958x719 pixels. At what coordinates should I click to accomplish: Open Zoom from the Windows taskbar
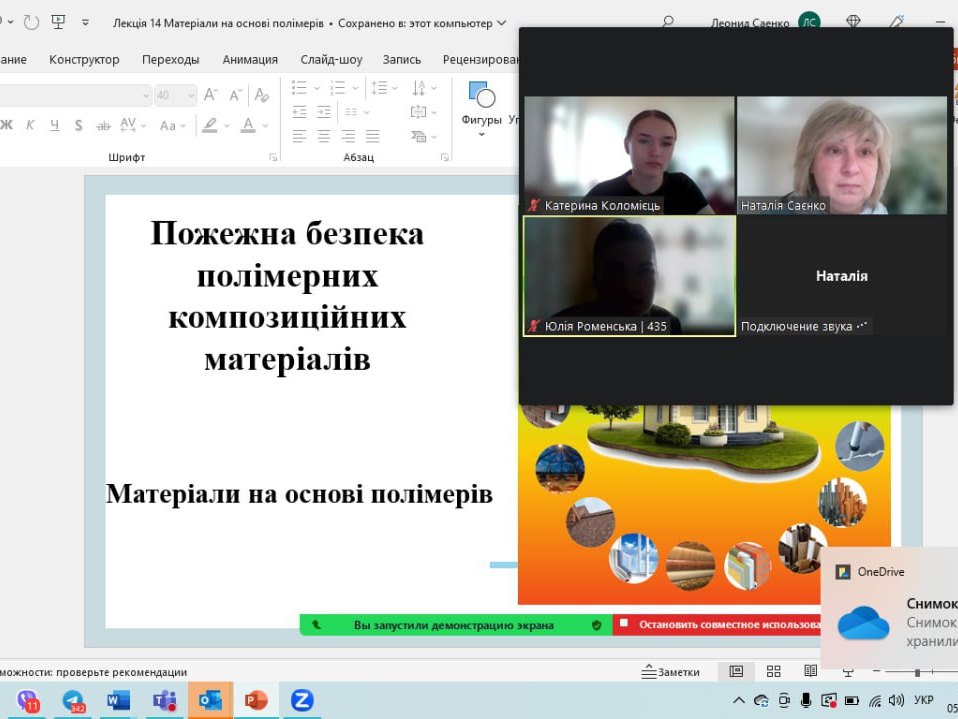pyautogui.click(x=301, y=701)
